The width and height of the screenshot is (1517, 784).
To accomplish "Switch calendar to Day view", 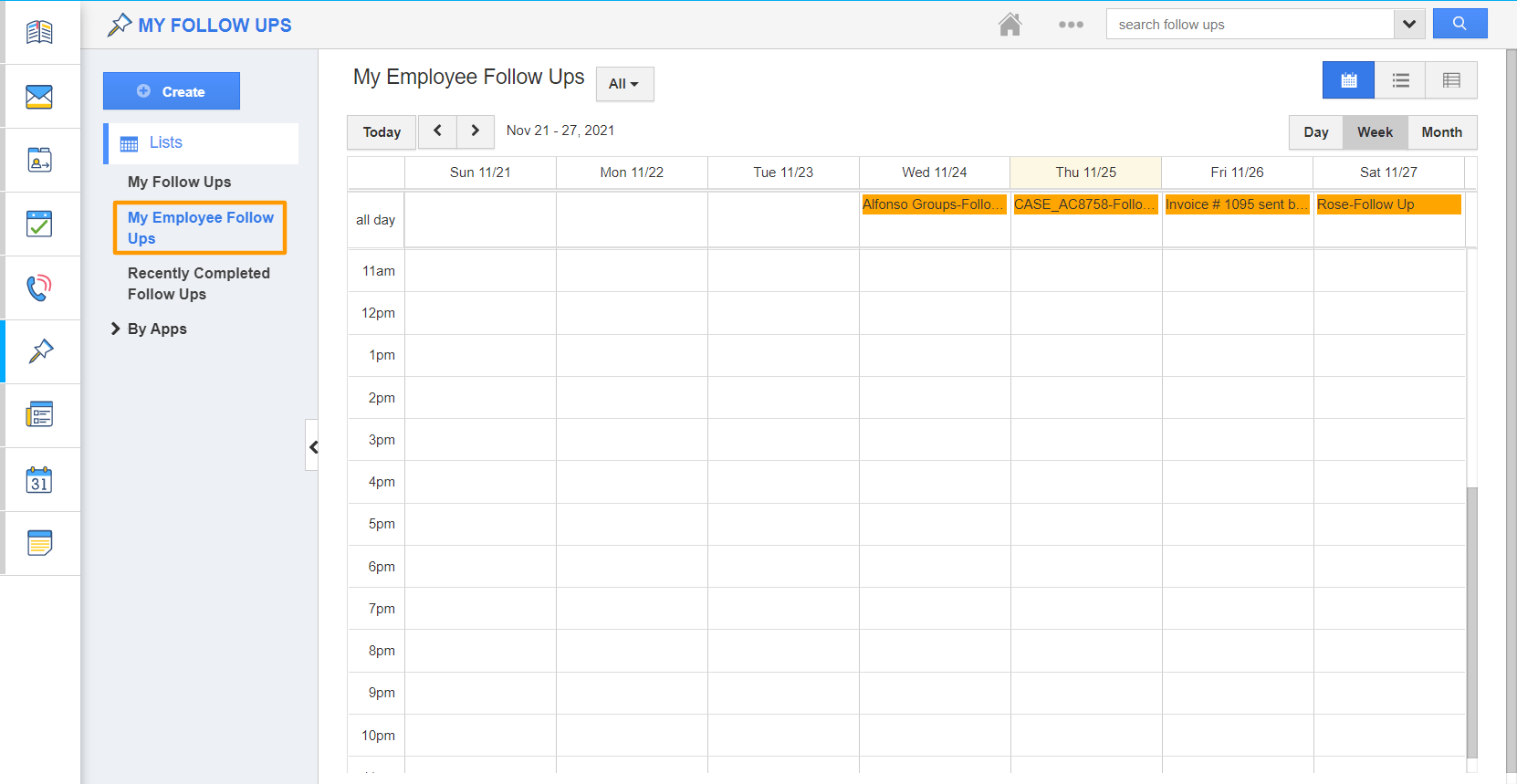I will click(1315, 132).
